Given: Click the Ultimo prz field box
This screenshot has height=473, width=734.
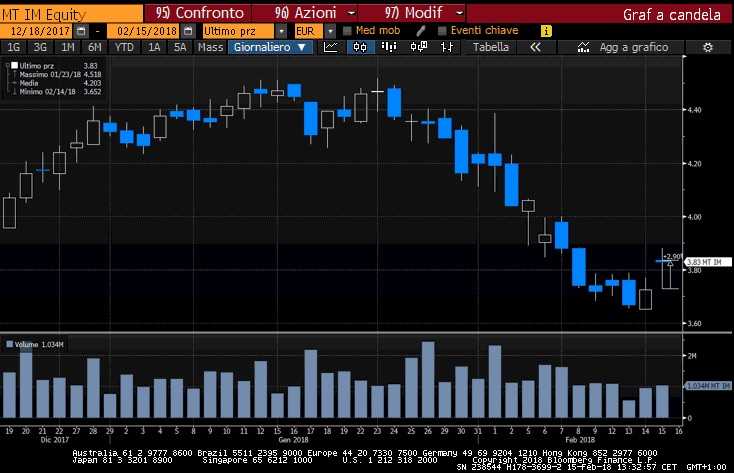Looking at the screenshot, I should pos(238,31).
